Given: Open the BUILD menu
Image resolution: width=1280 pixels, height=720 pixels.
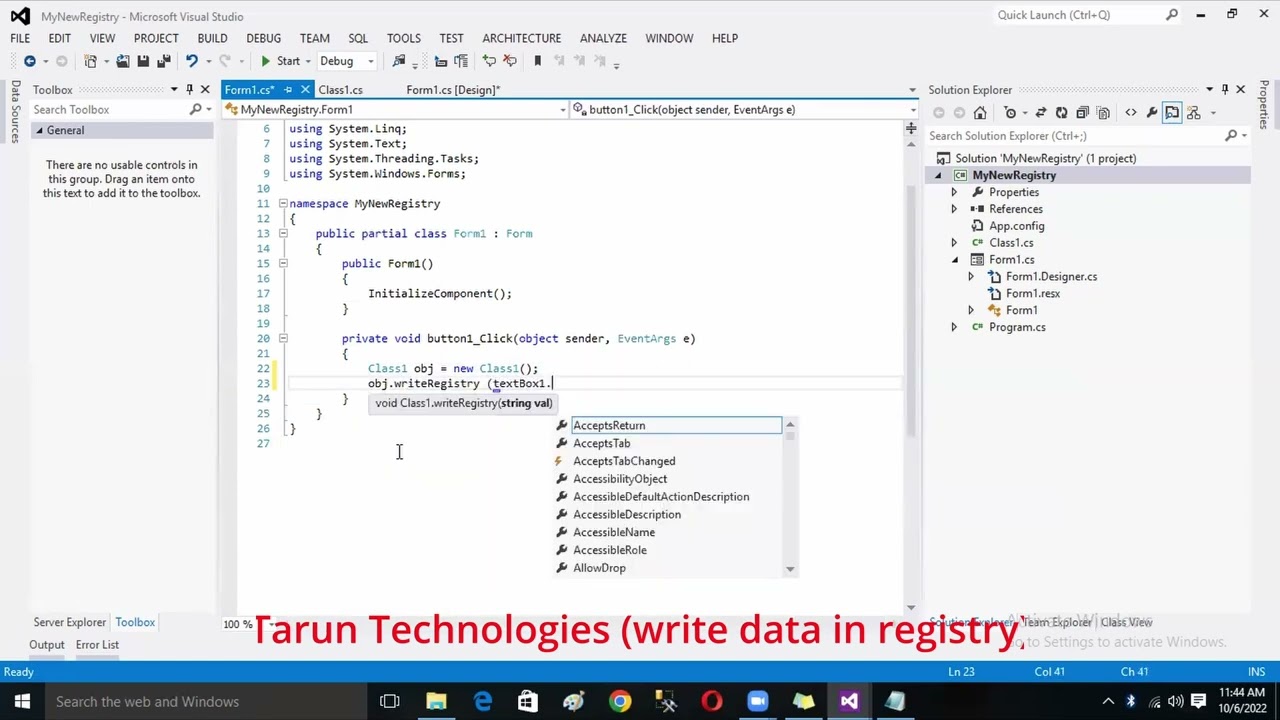Looking at the screenshot, I should click(212, 38).
